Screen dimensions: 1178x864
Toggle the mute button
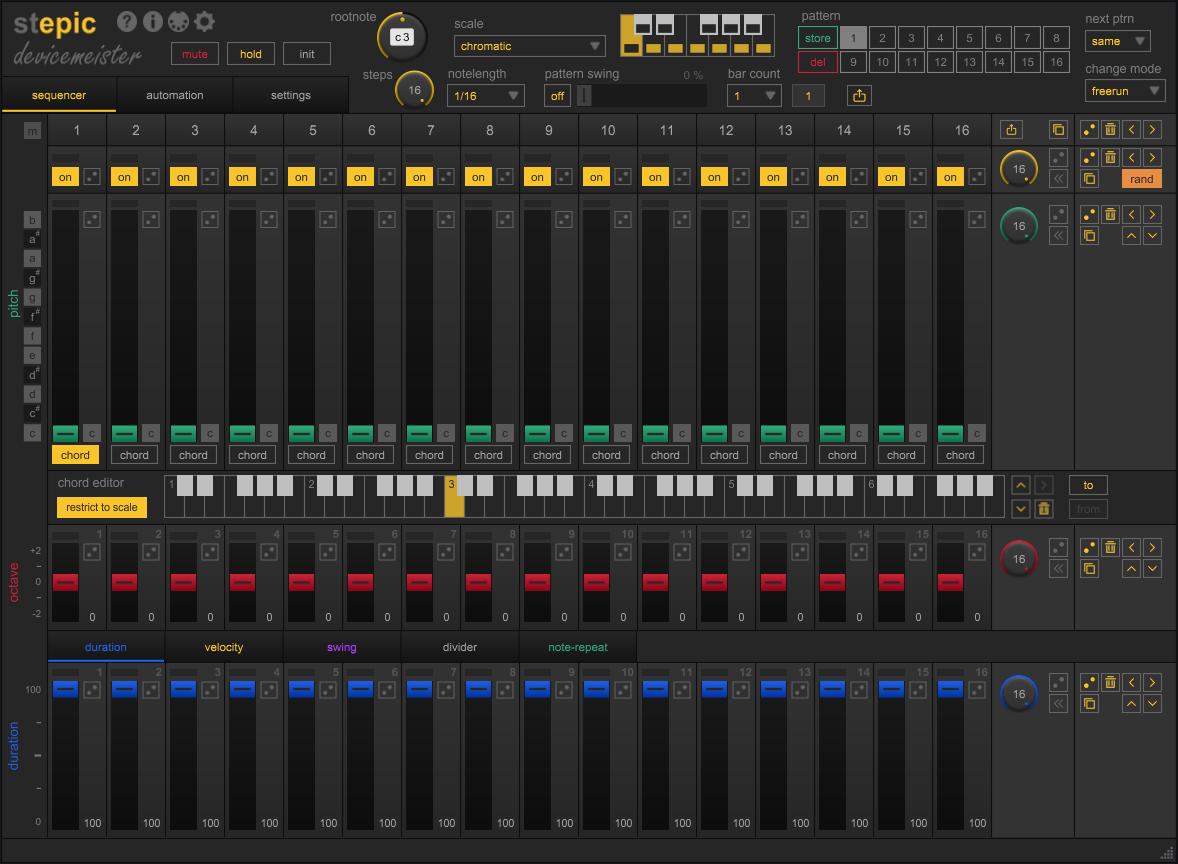(x=194, y=54)
